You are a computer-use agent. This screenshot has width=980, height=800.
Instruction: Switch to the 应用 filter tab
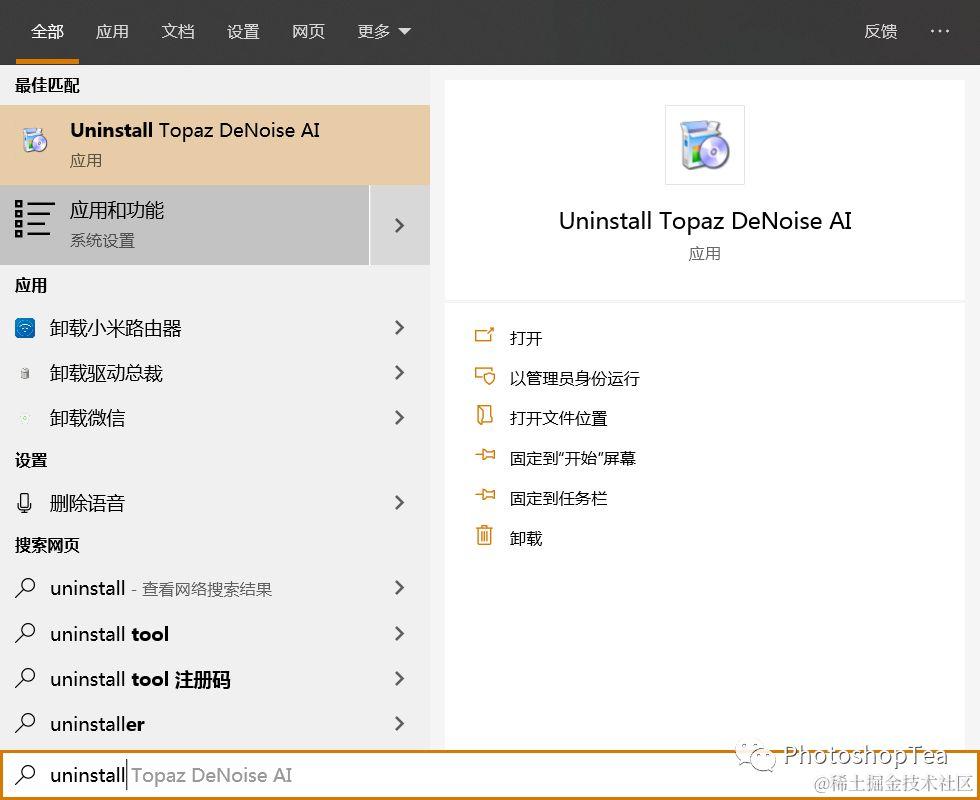[x=112, y=31]
